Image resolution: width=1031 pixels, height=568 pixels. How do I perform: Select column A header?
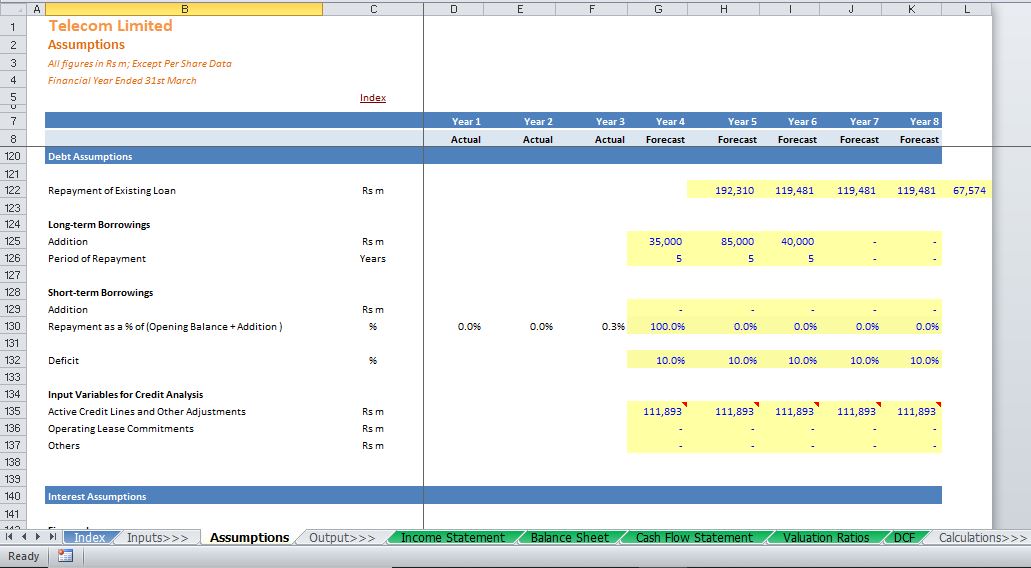tap(36, 9)
